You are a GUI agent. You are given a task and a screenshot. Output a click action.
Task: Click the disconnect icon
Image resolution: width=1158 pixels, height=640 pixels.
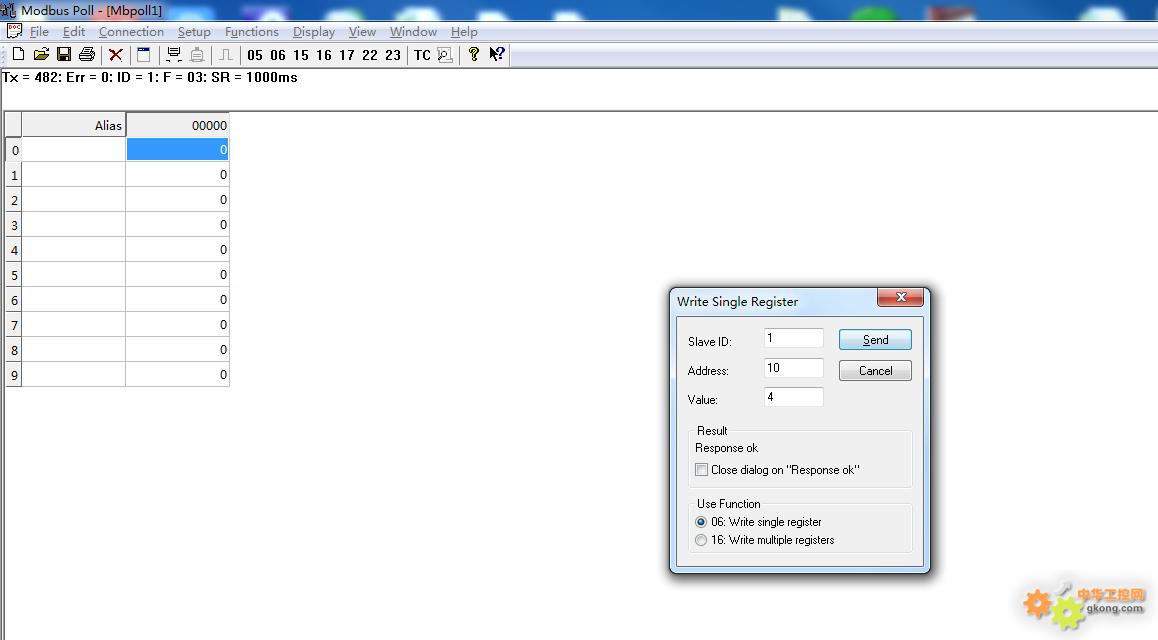click(197, 55)
